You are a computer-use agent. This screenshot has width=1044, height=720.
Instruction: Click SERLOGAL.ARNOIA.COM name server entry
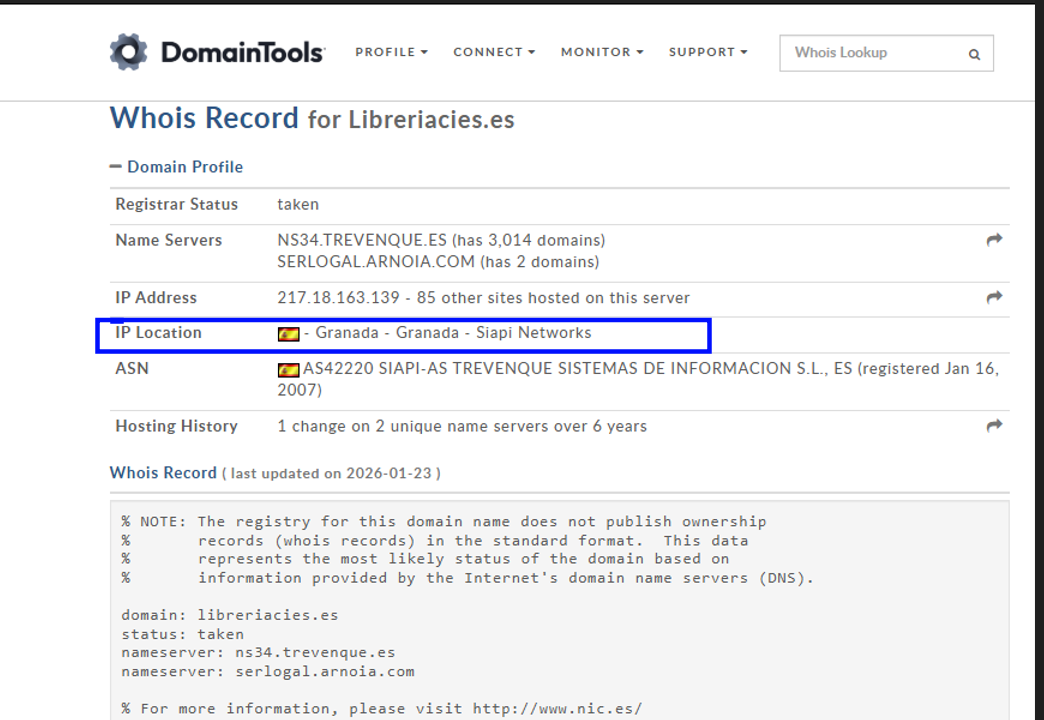point(438,262)
